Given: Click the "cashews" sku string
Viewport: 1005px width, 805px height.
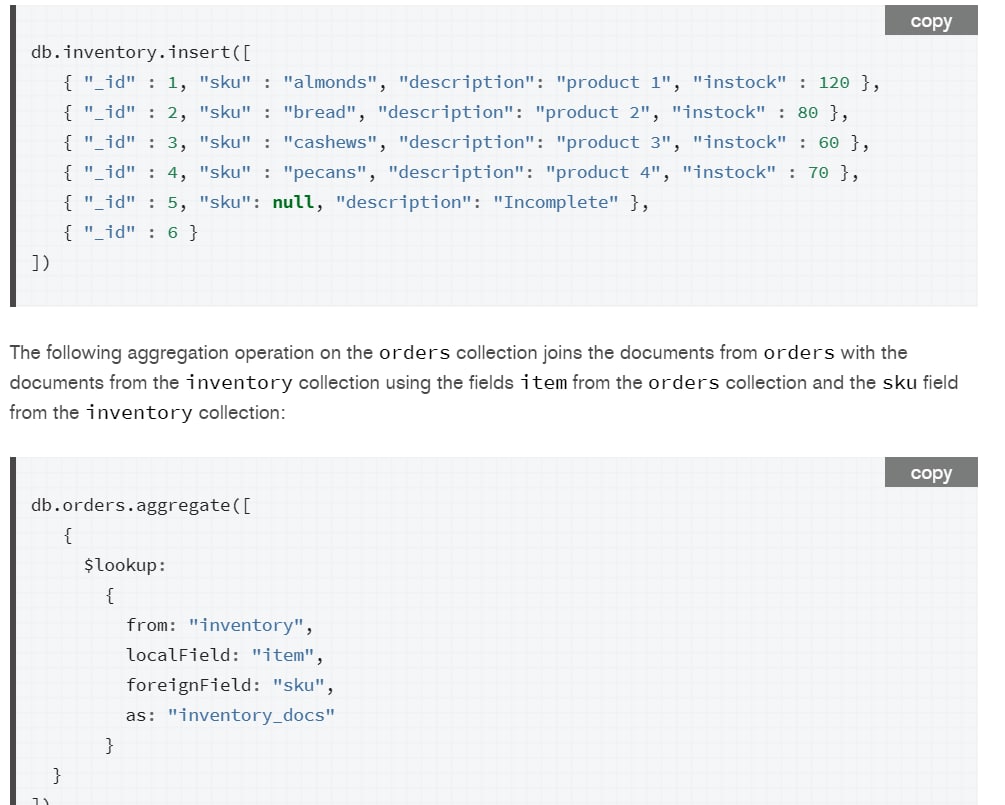Looking at the screenshot, I should (x=330, y=142).
